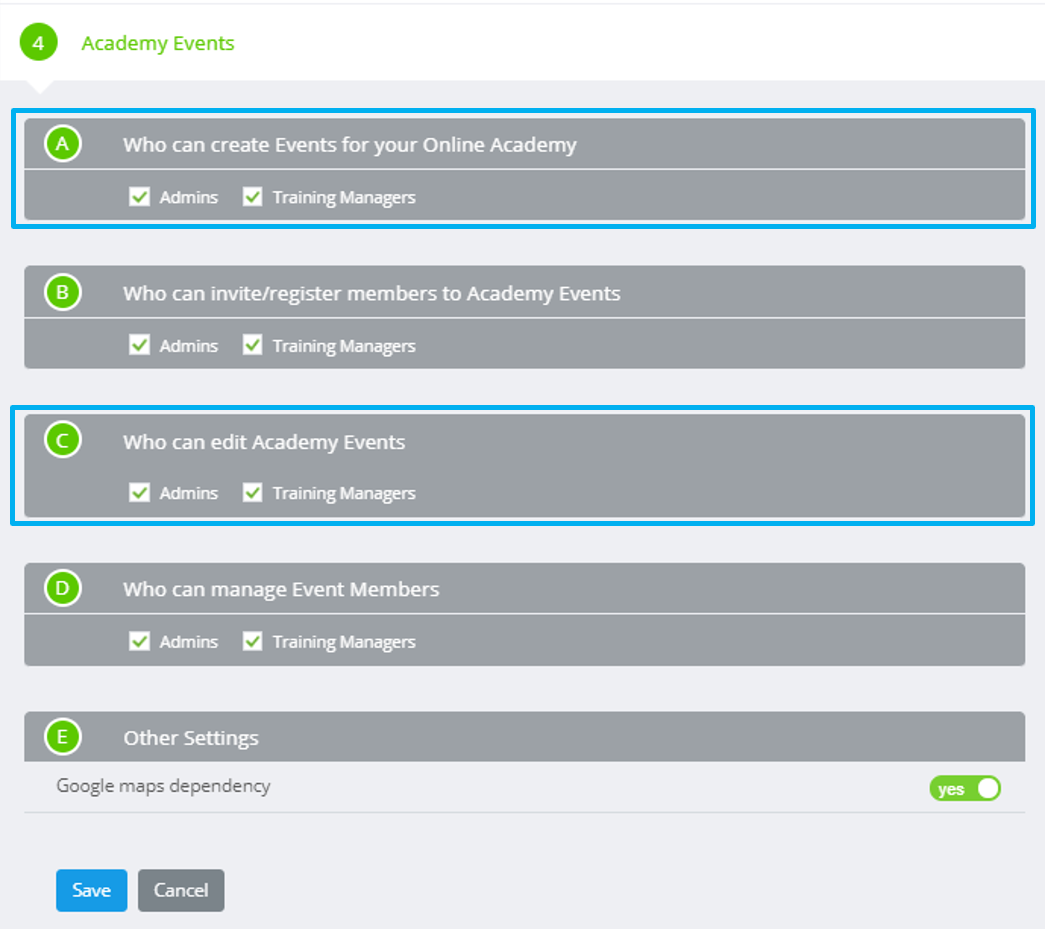
Task: Click the Academy Events heading
Action: (x=158, y=43)
